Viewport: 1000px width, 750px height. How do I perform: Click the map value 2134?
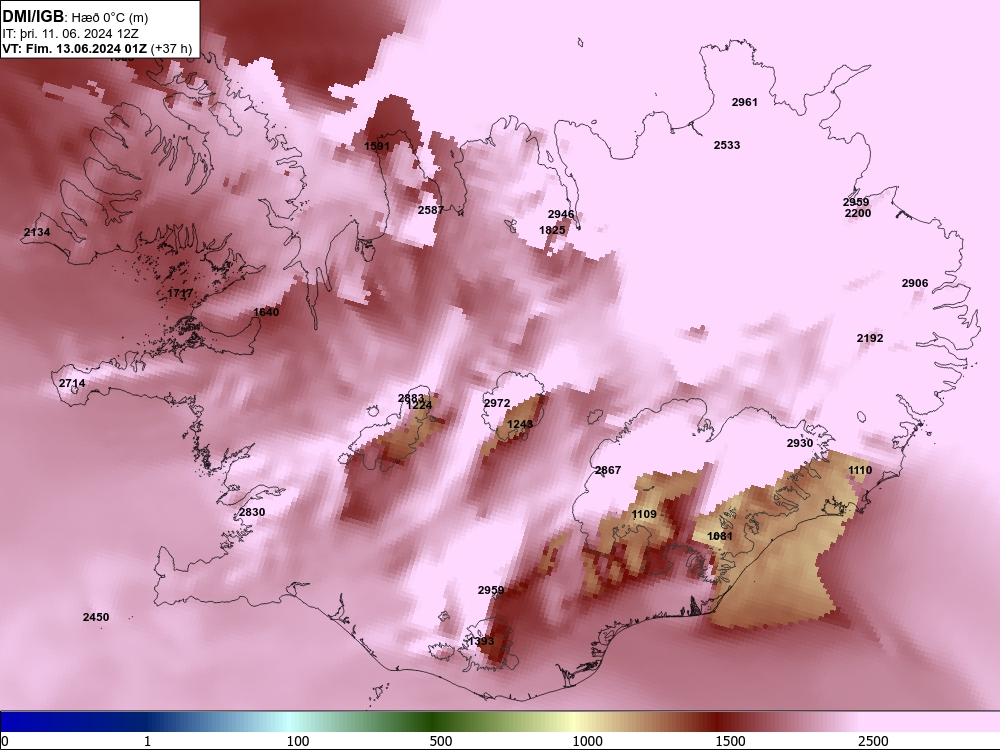(x=37, y=232)
